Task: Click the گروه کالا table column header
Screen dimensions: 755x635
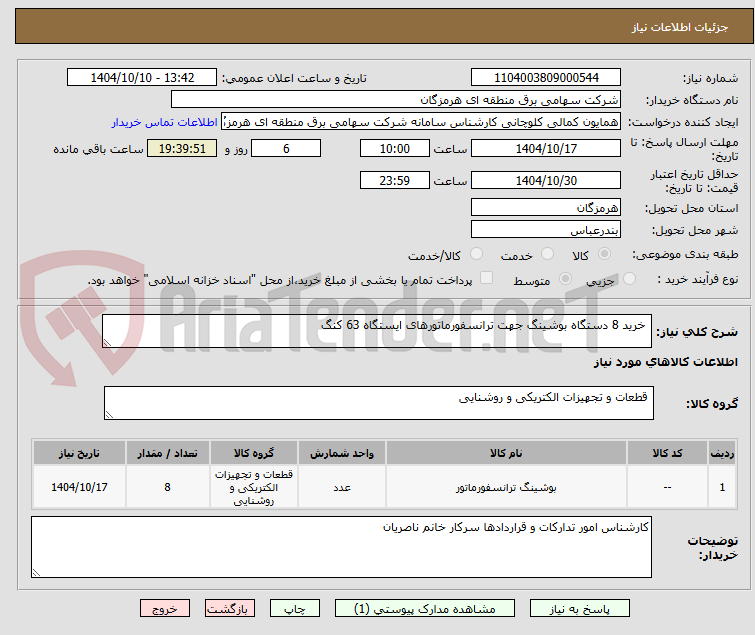Action: 254,453
